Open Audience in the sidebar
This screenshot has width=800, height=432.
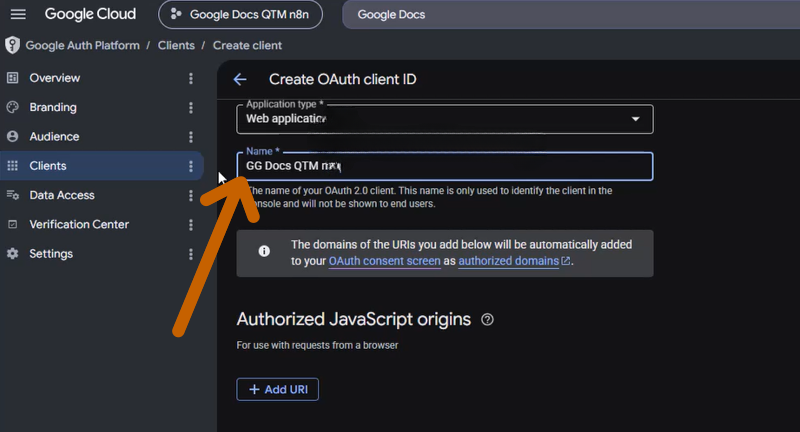point(102,137)
